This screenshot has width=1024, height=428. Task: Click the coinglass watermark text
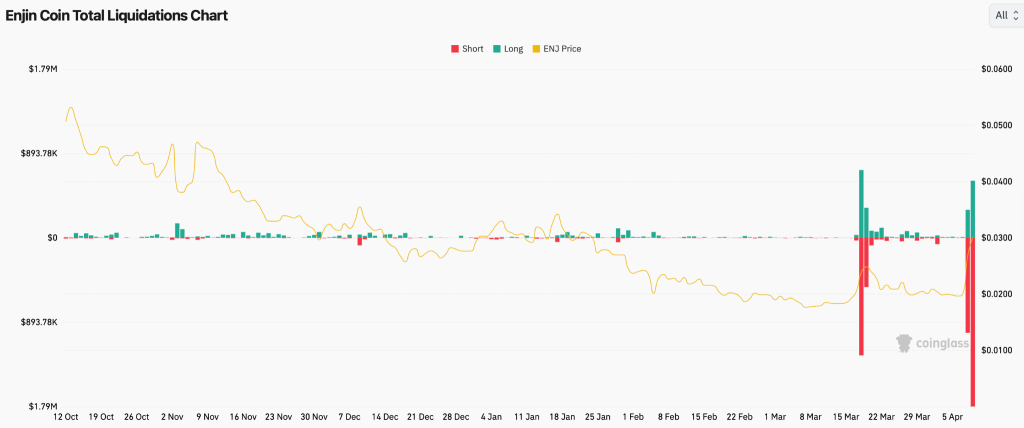(942, 344)
